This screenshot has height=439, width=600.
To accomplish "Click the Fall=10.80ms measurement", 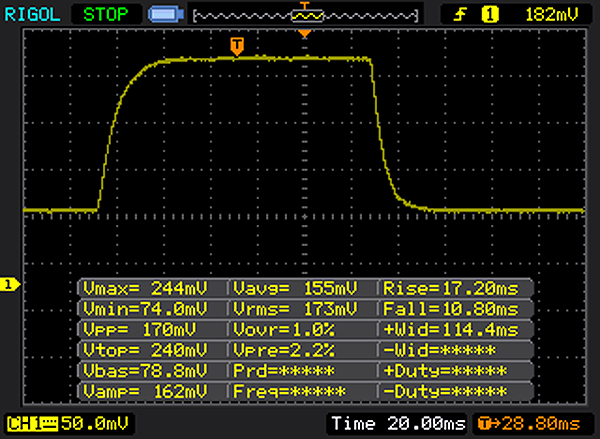I will tap(451, 309).
